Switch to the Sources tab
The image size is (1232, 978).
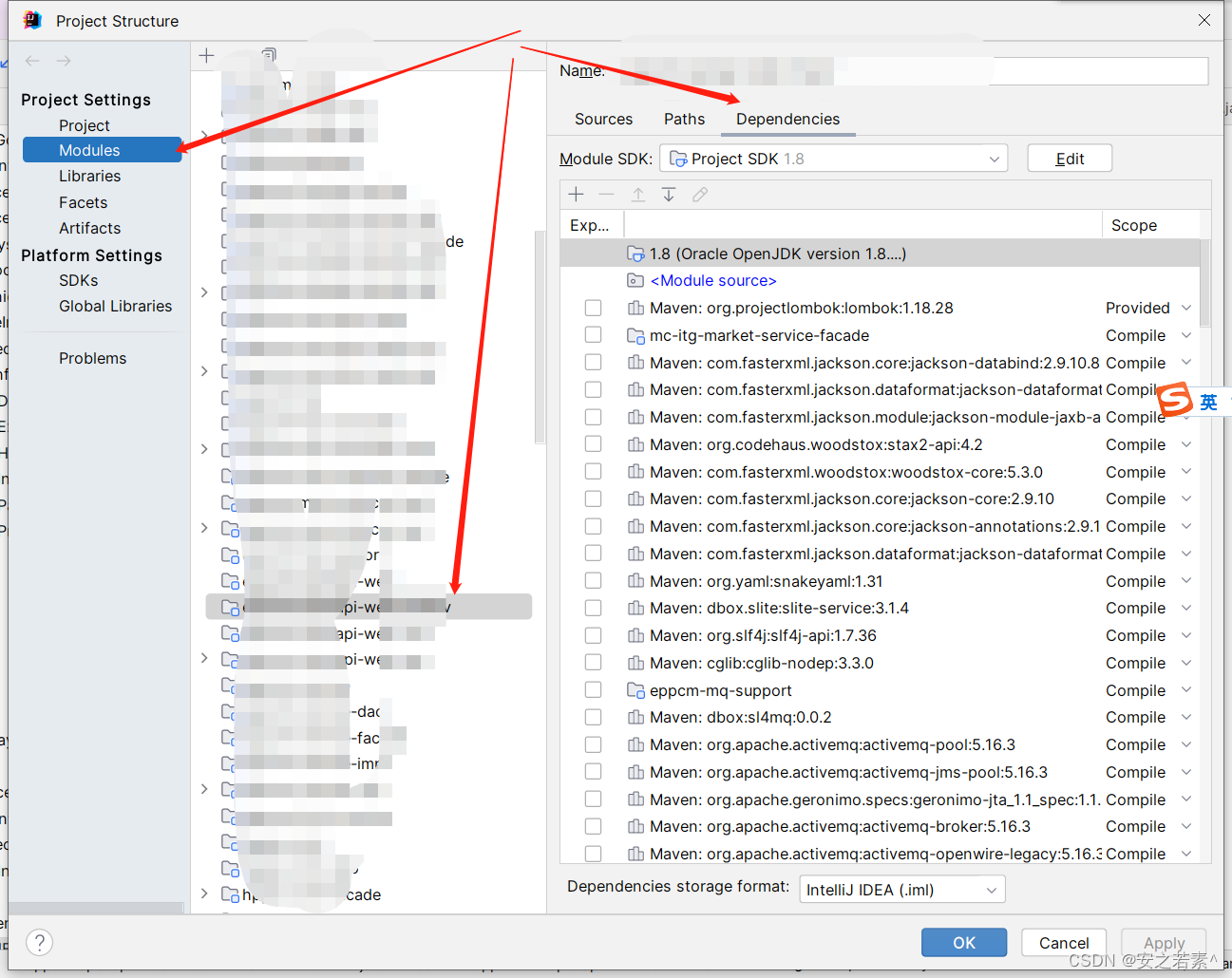point(603,119)
